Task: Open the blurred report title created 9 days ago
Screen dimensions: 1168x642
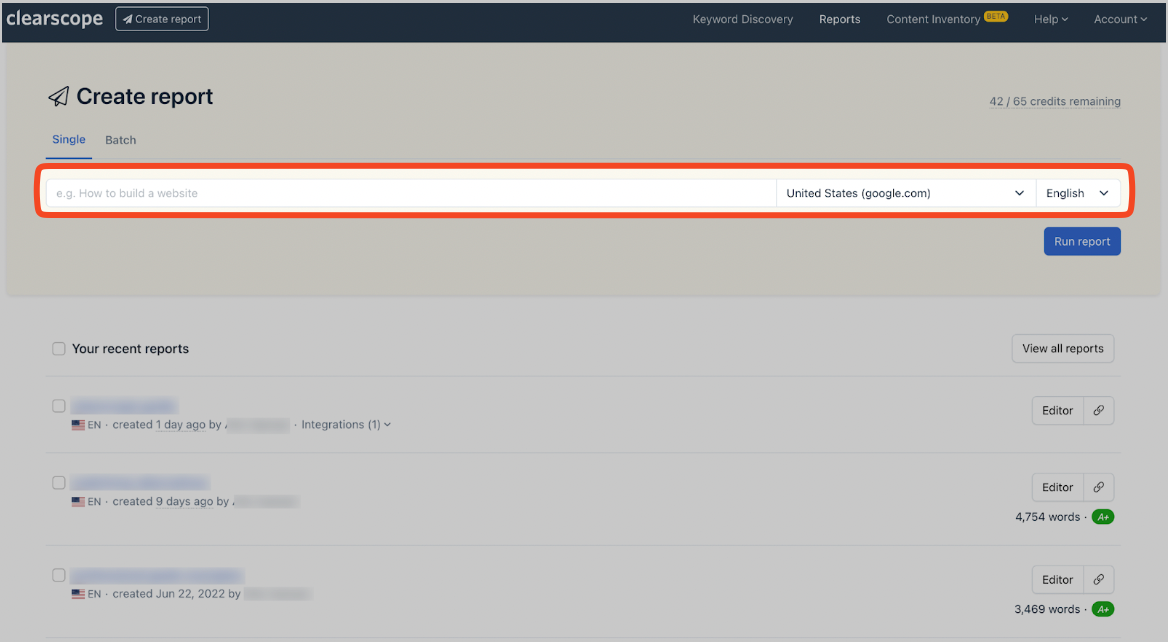Action: coord(140,483)
